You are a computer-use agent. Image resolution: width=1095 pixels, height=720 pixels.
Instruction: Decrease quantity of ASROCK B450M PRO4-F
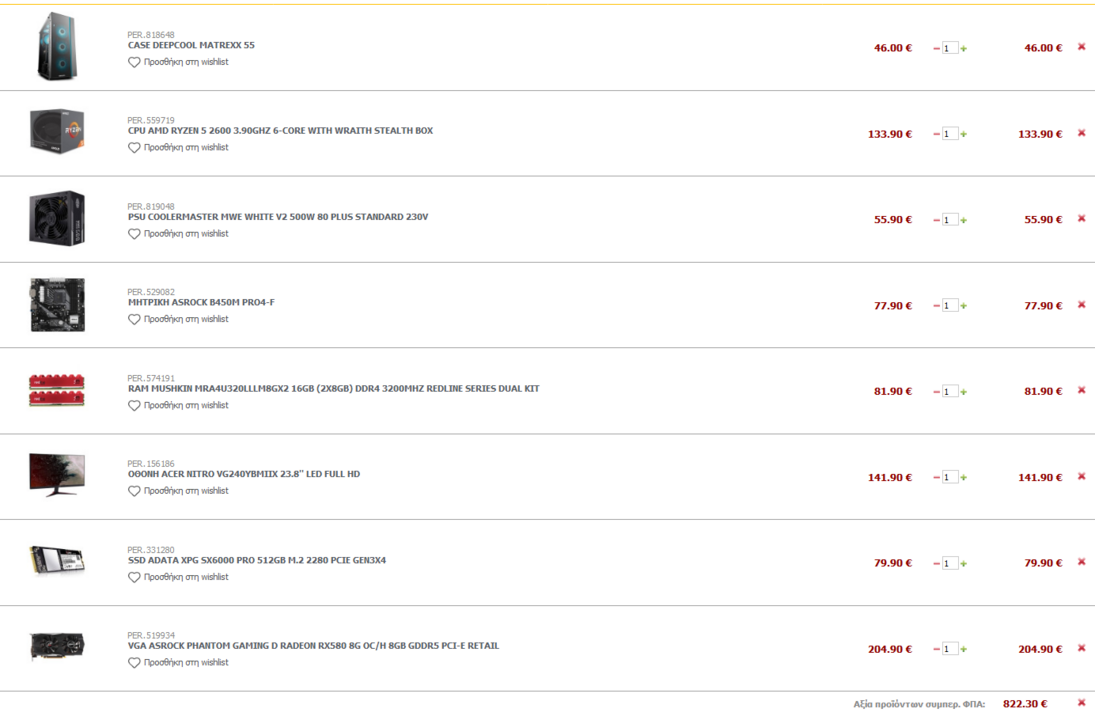(x=936, y=306)
